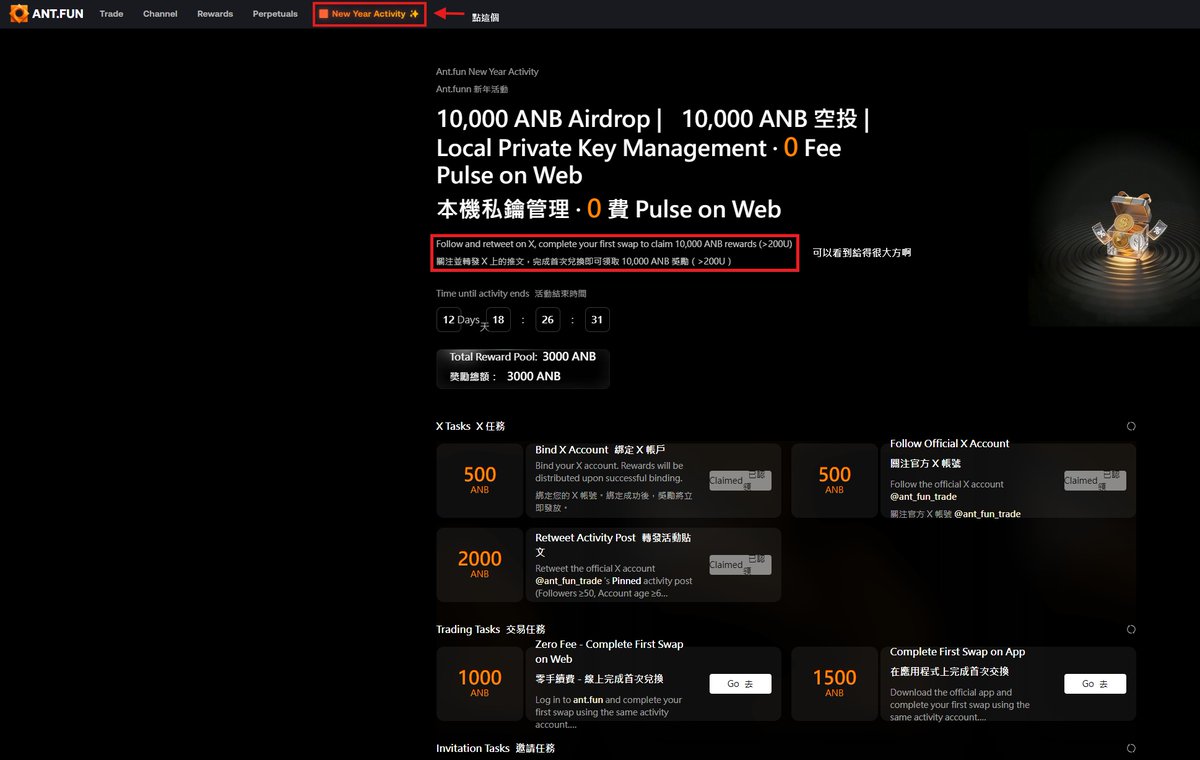Screen dimensions: 1200x760
Task: Click Claimed button for Follow Official X Account
Action: click(1095, 480)
